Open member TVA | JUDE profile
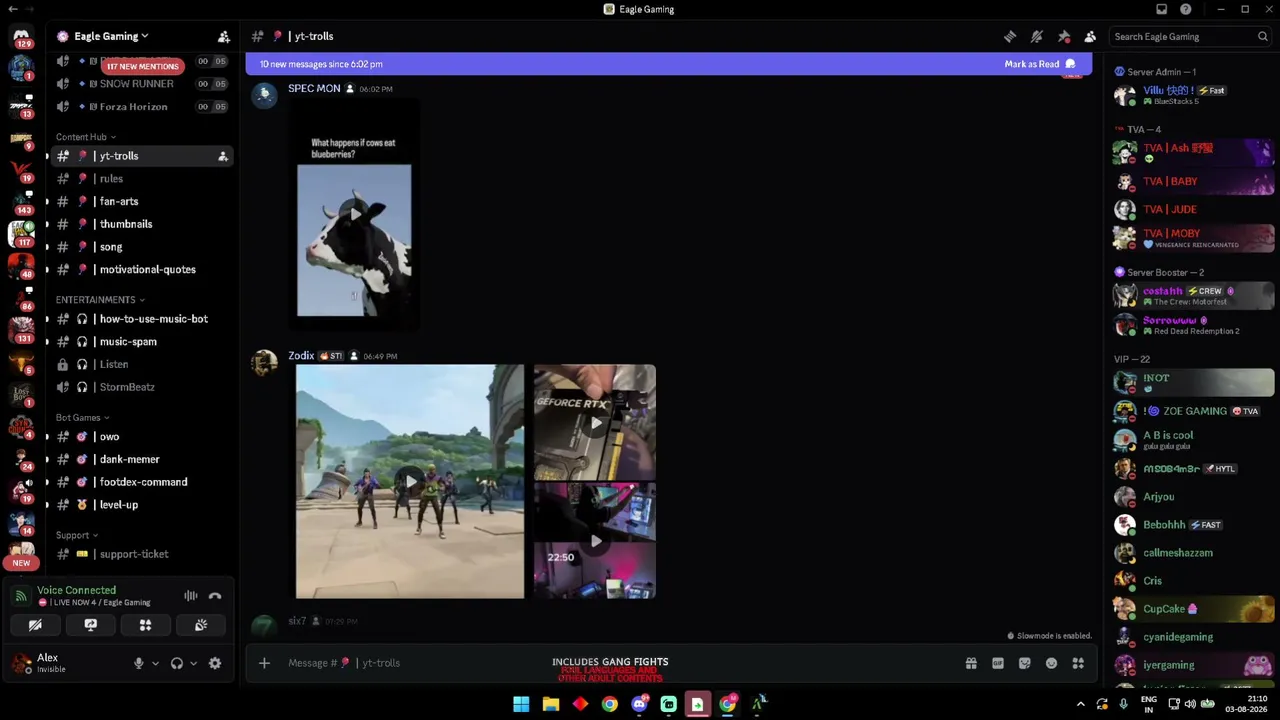The height and width of the screenshot is (720, 1280). coord(1192,209)
